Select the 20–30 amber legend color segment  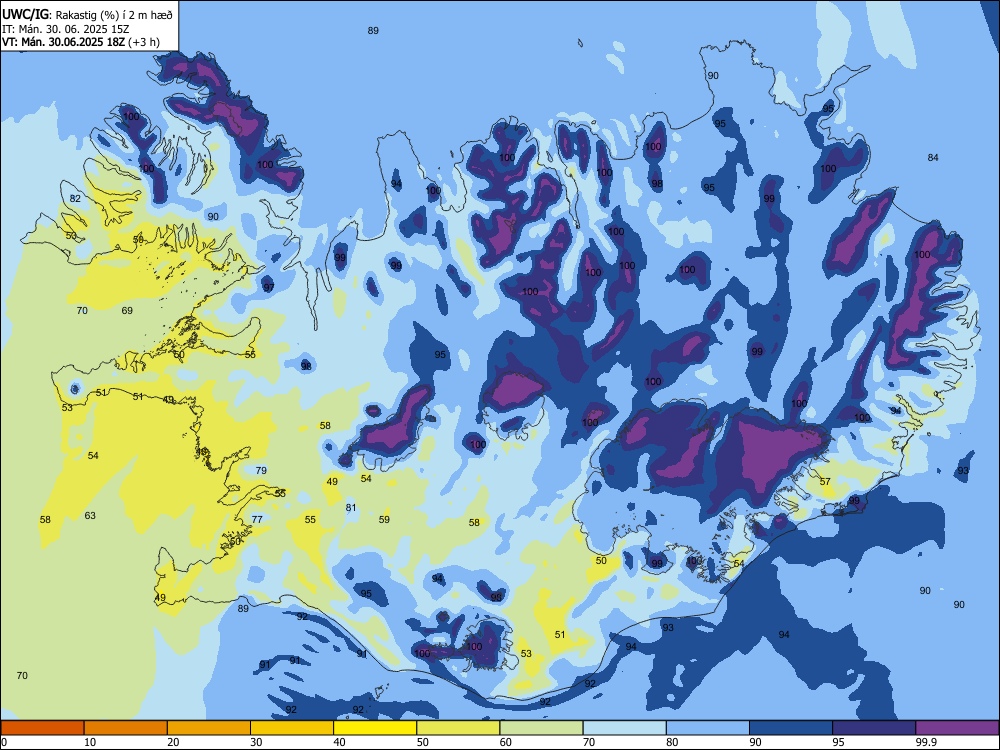(209, 728)
